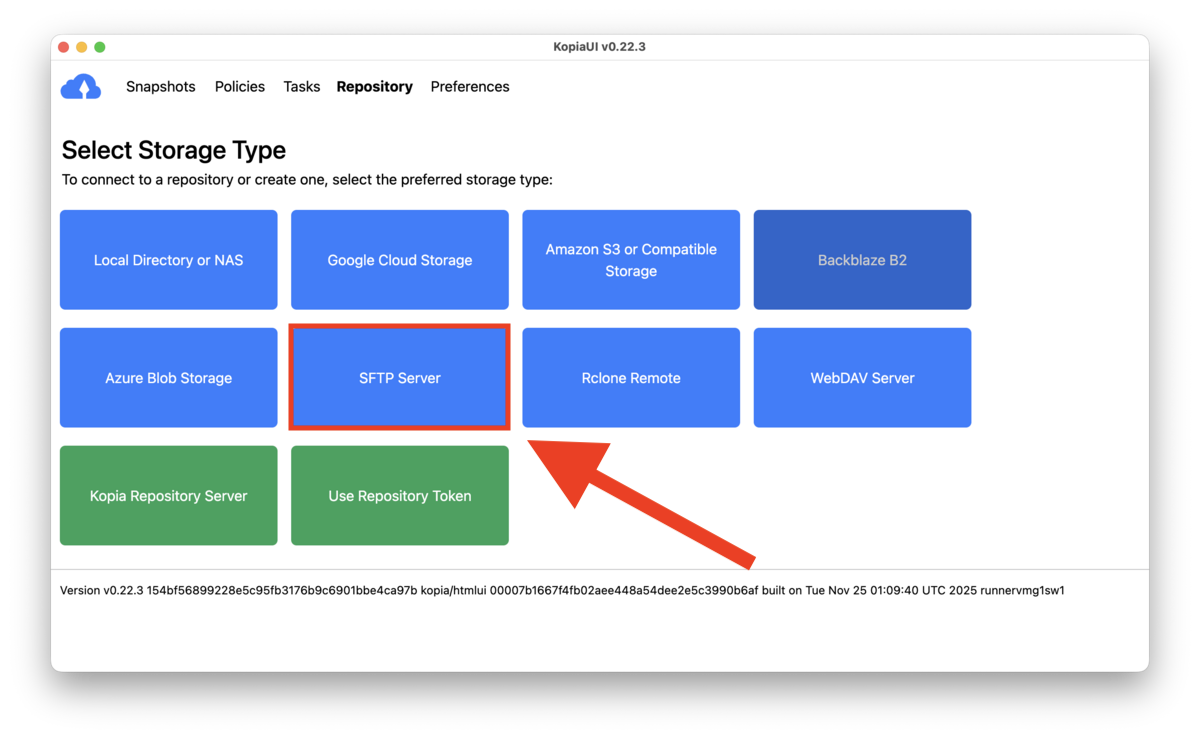Click the version info text in footer

pos(562,591)
